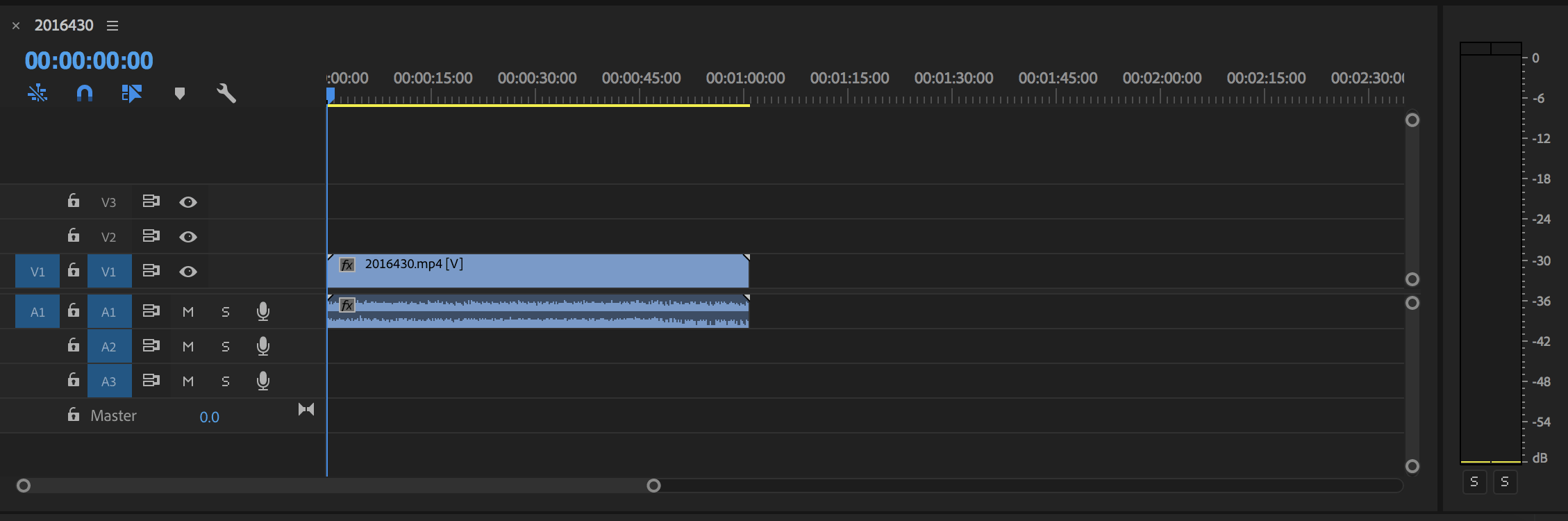The image size is (1568, 521).
Task: Click the V1 source patching button
Action: [x=37, y=271]
